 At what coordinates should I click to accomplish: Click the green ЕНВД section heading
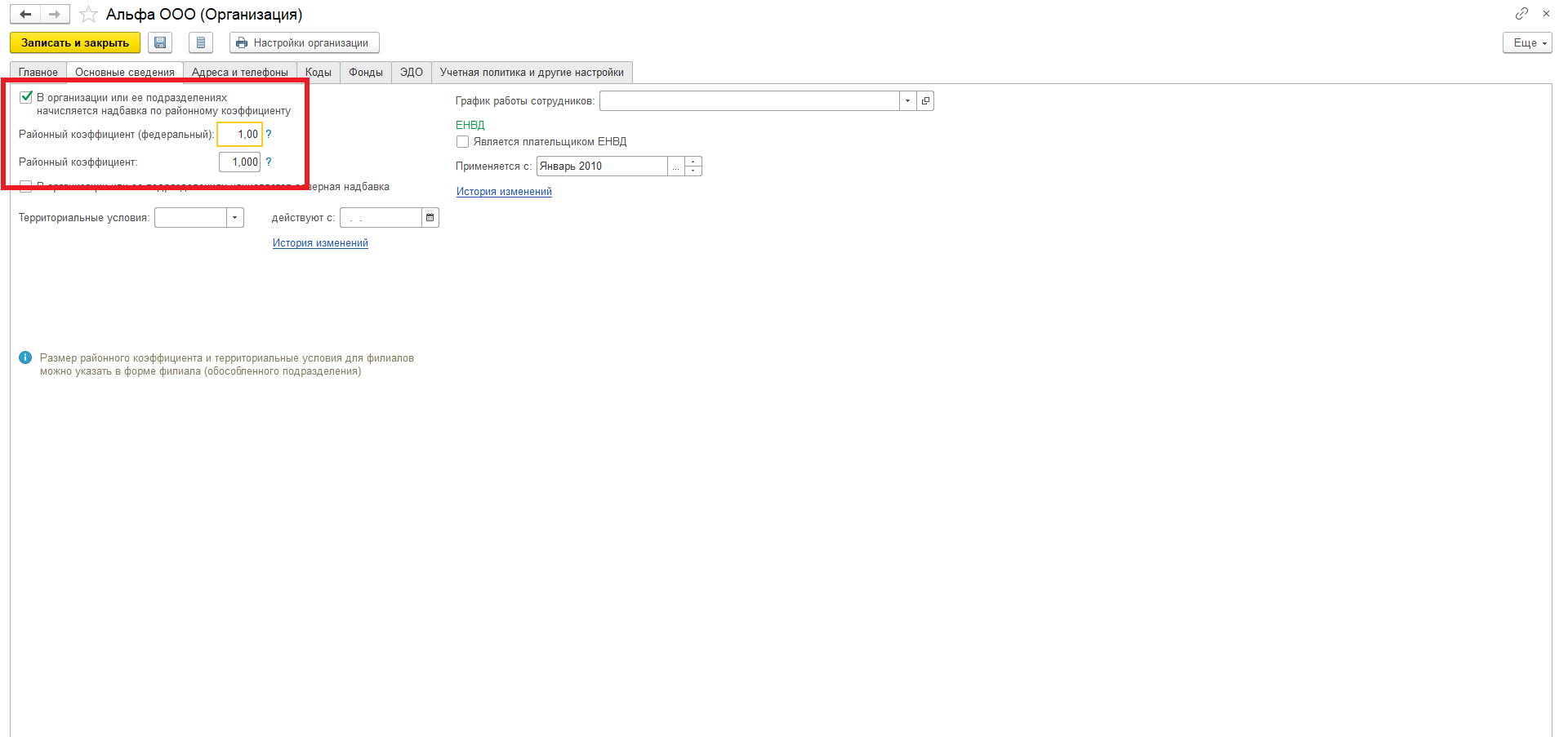click(x=470, y=125)
